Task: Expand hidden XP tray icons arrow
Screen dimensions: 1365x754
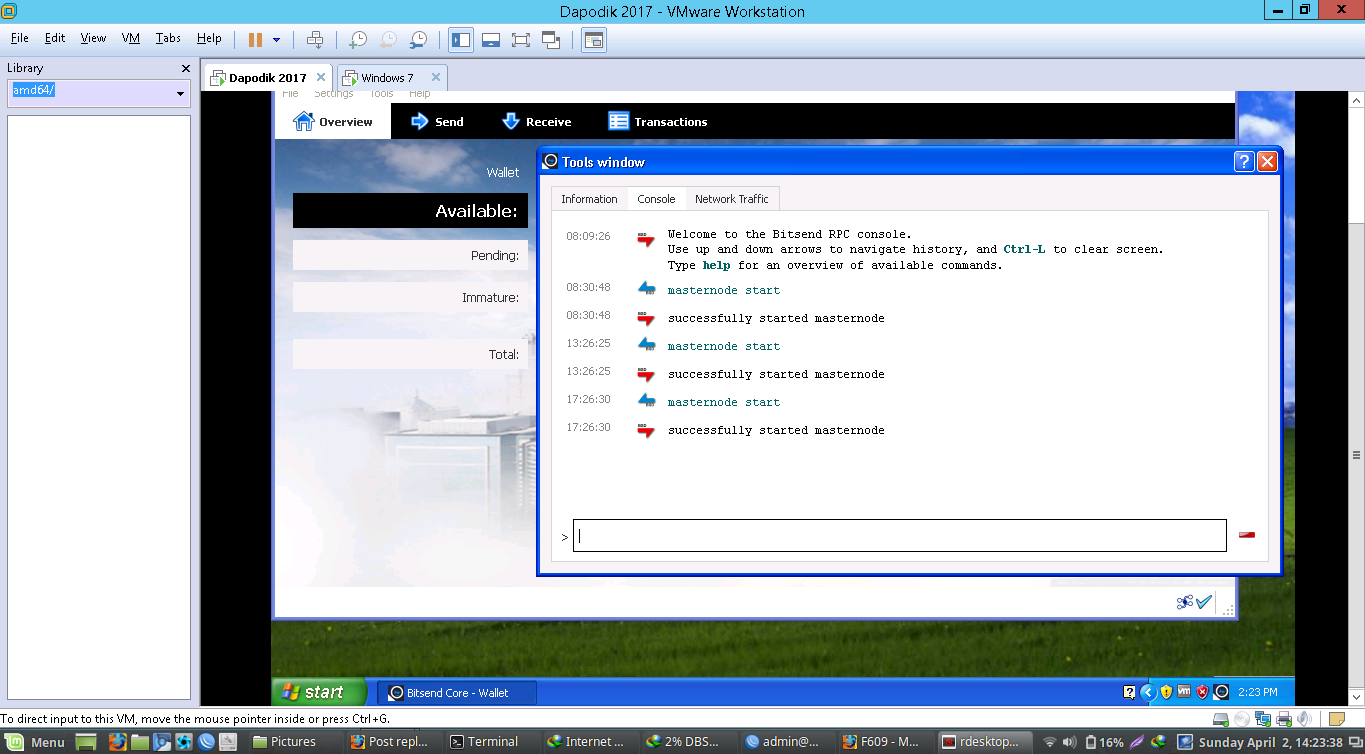Action: click(x=1148, y=691)
